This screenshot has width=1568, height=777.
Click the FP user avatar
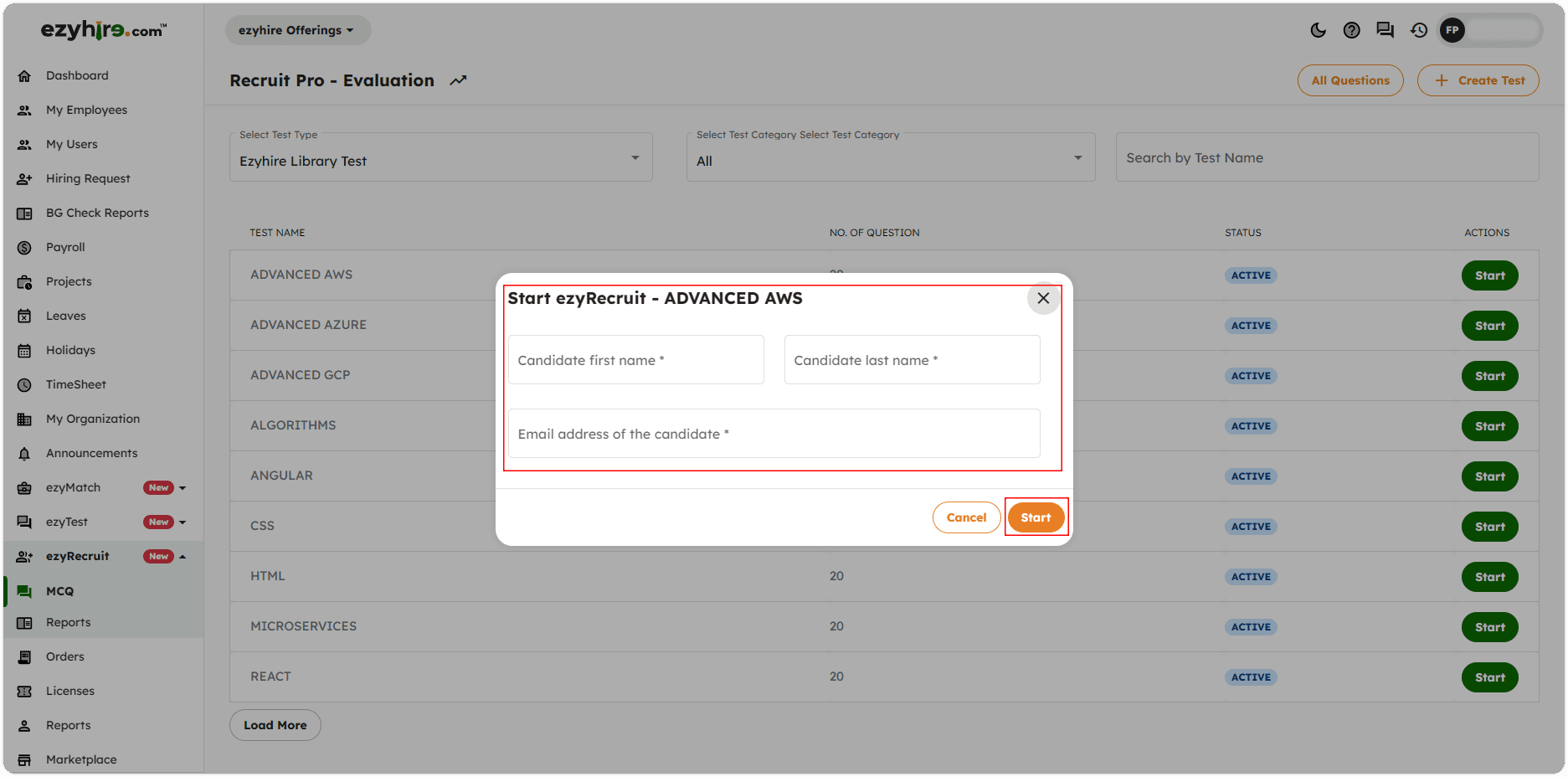tap(1452, 30)
